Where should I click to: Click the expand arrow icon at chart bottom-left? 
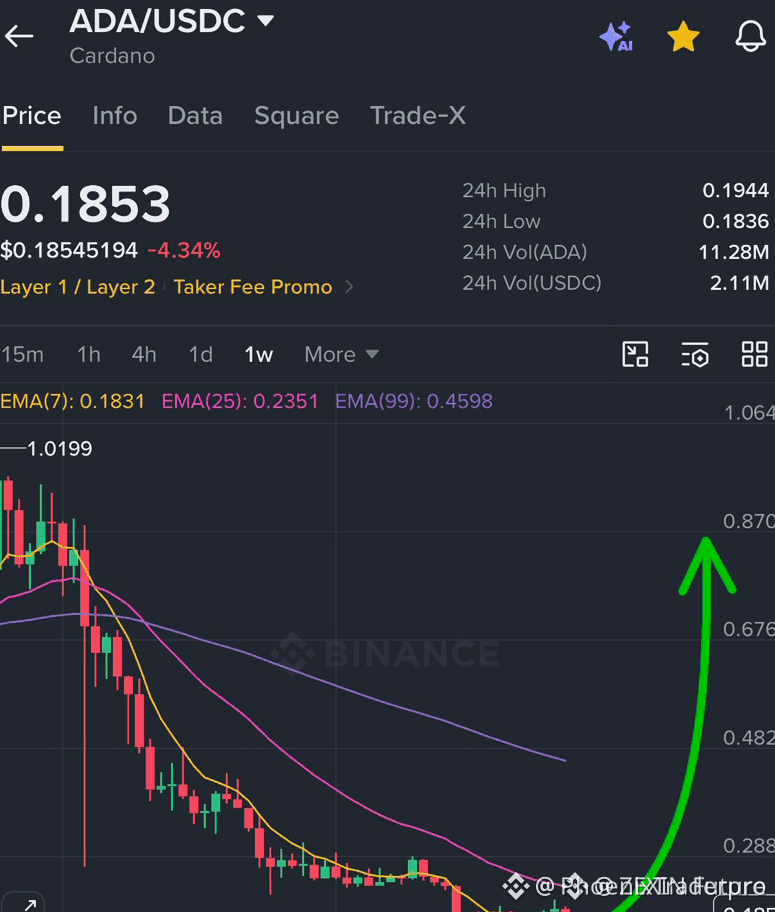coord(22,902)
